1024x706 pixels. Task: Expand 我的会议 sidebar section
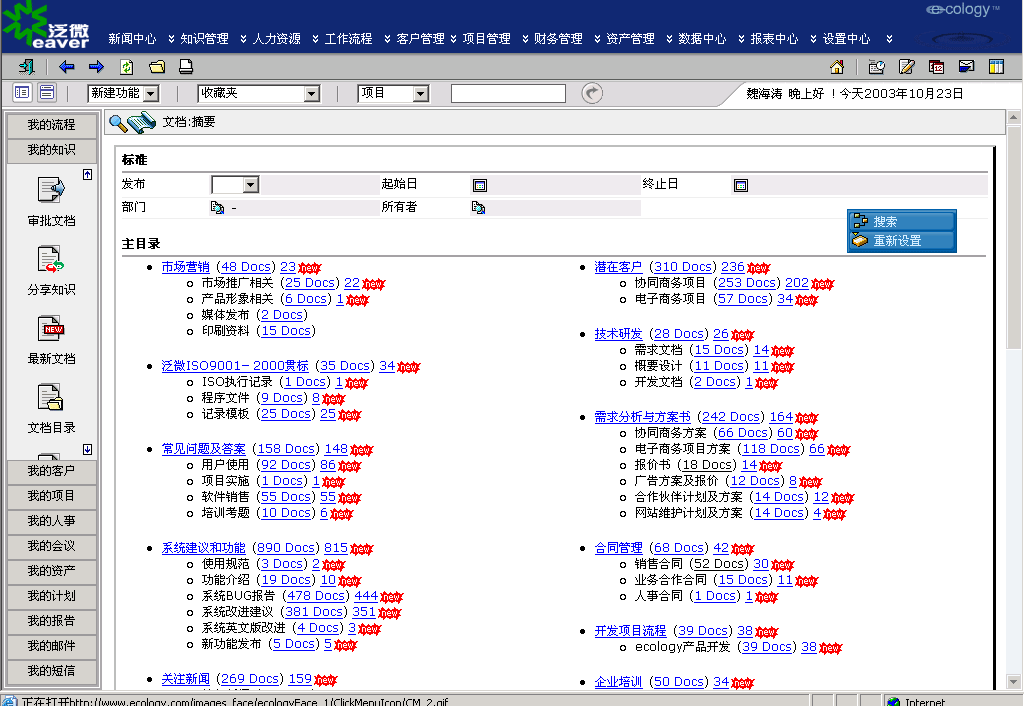[x=52, y=546]
